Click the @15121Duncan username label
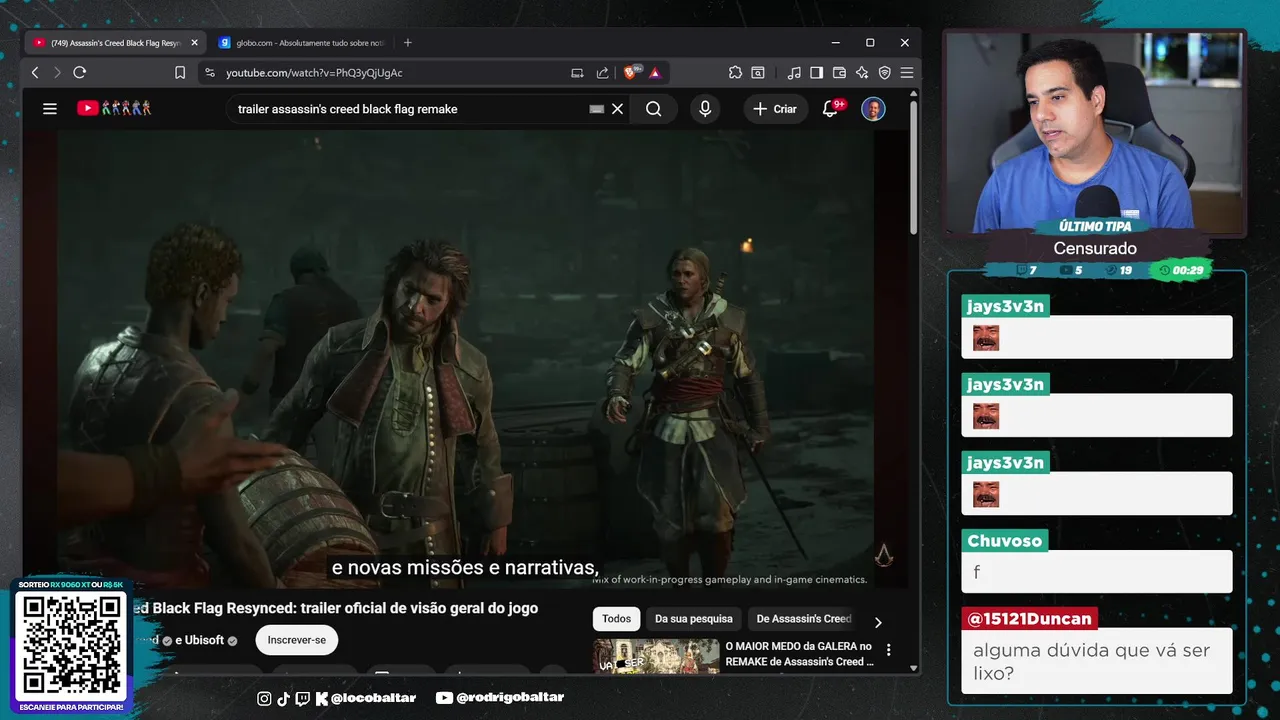 [x=1030, y=619]
